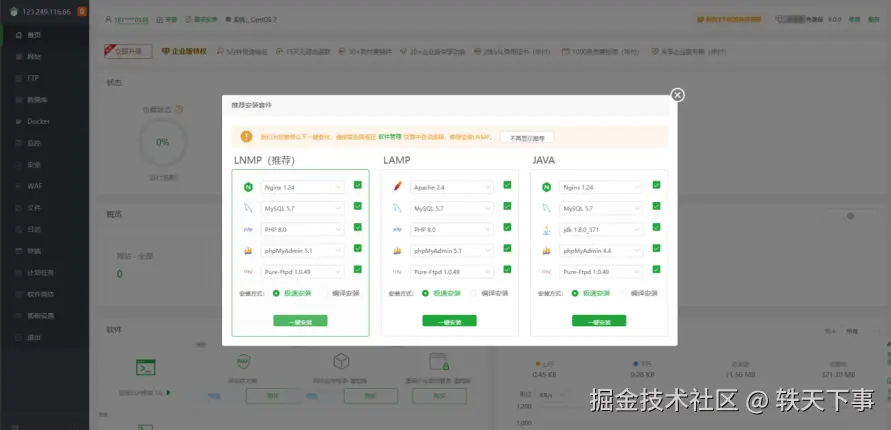Click the orange notification badge beside the server IP

82,11
